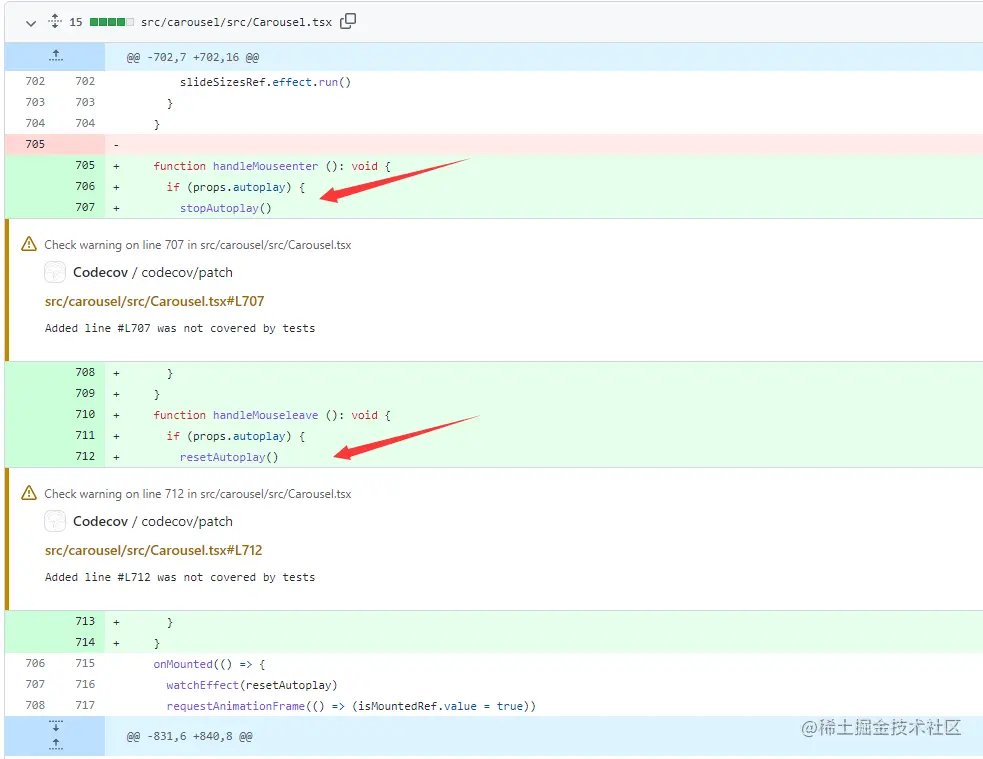Open link src/carousel/src/Carousel.tsx#L707
Viewport: 983px width, 759px height.
154,301
